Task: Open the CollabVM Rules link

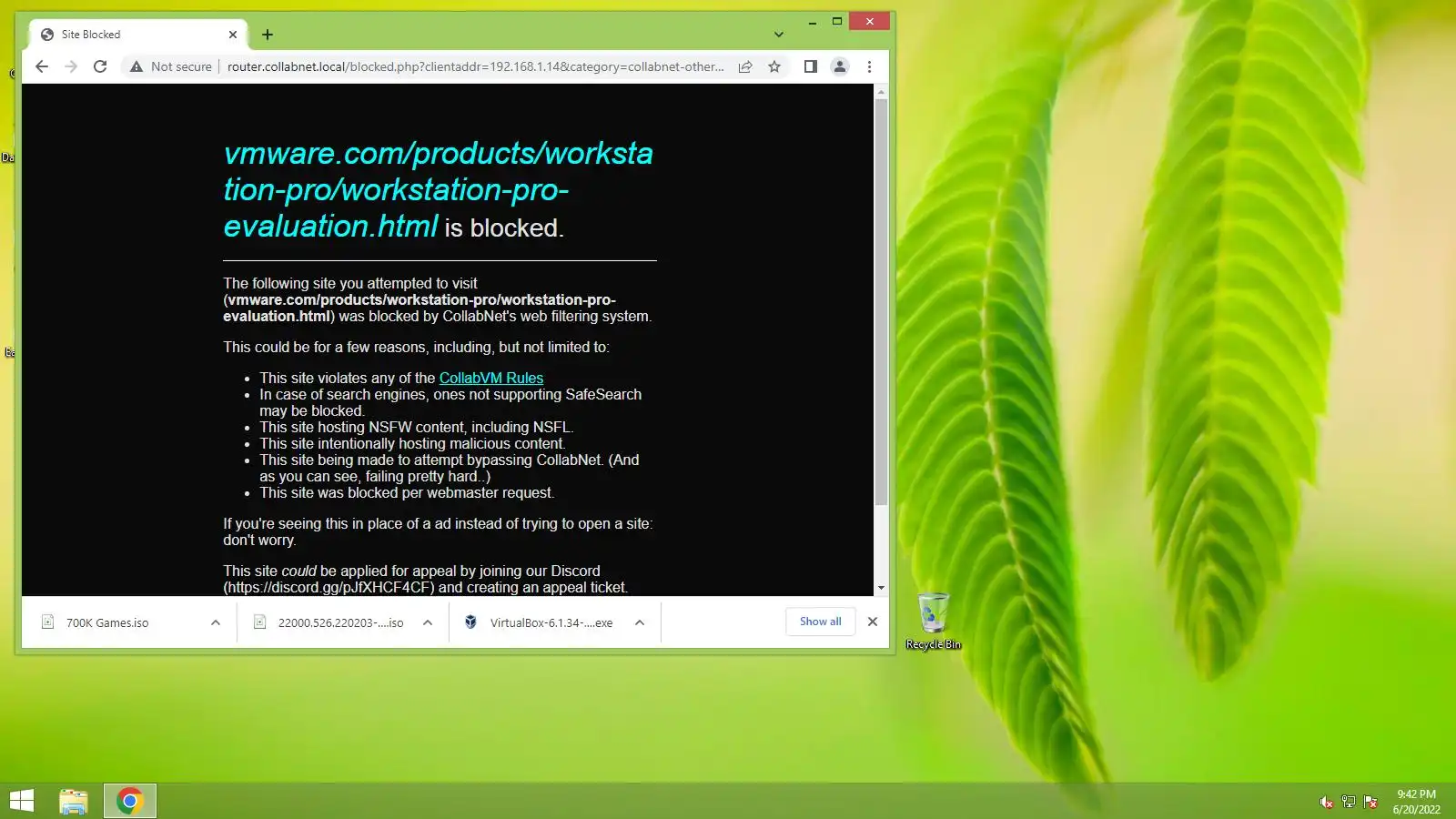Action: 491,378
